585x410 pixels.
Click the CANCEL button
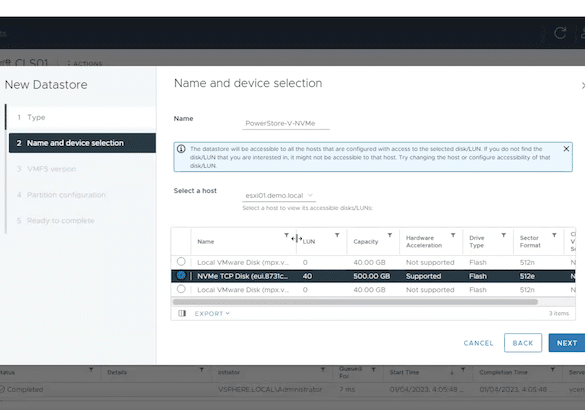point(478,343)
